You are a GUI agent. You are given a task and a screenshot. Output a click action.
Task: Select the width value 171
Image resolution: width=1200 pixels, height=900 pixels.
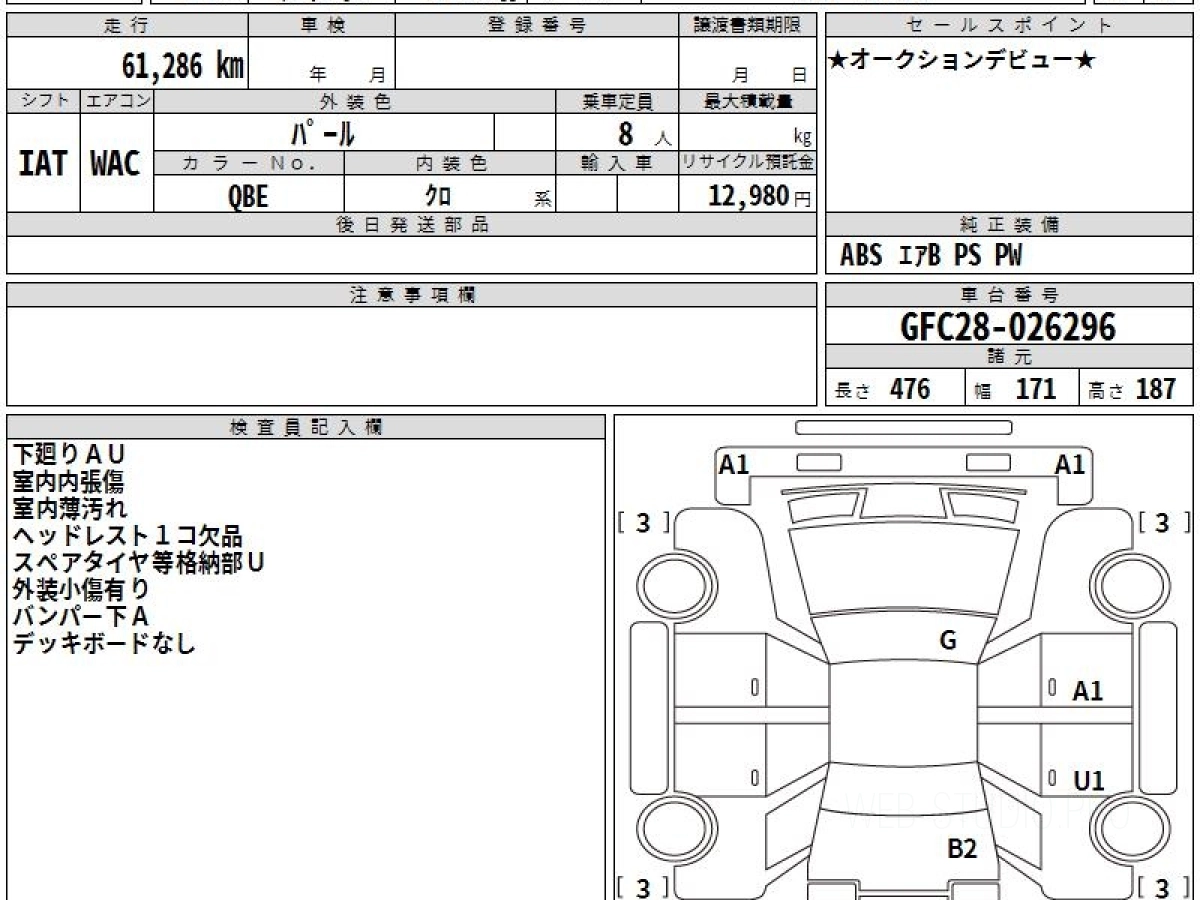click(x=1036, y=389)
